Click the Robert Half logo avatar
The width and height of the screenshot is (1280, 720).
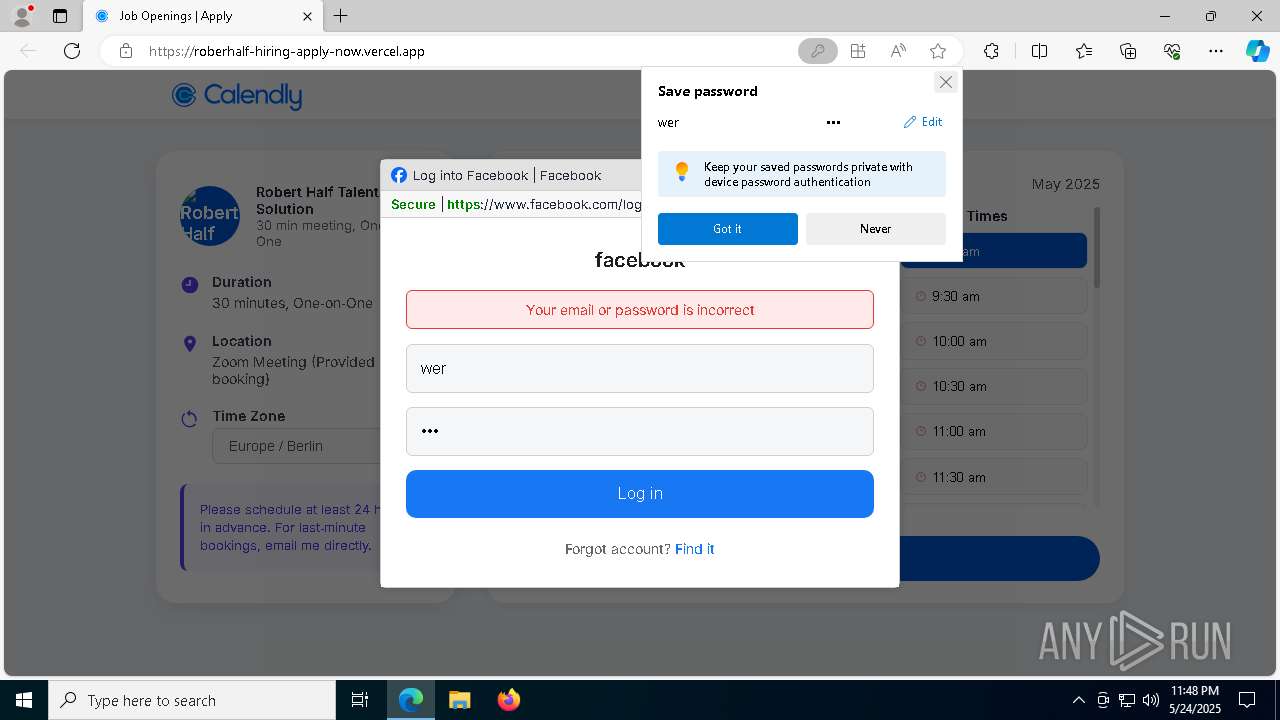pyautogui.click(x=210, y=216)
